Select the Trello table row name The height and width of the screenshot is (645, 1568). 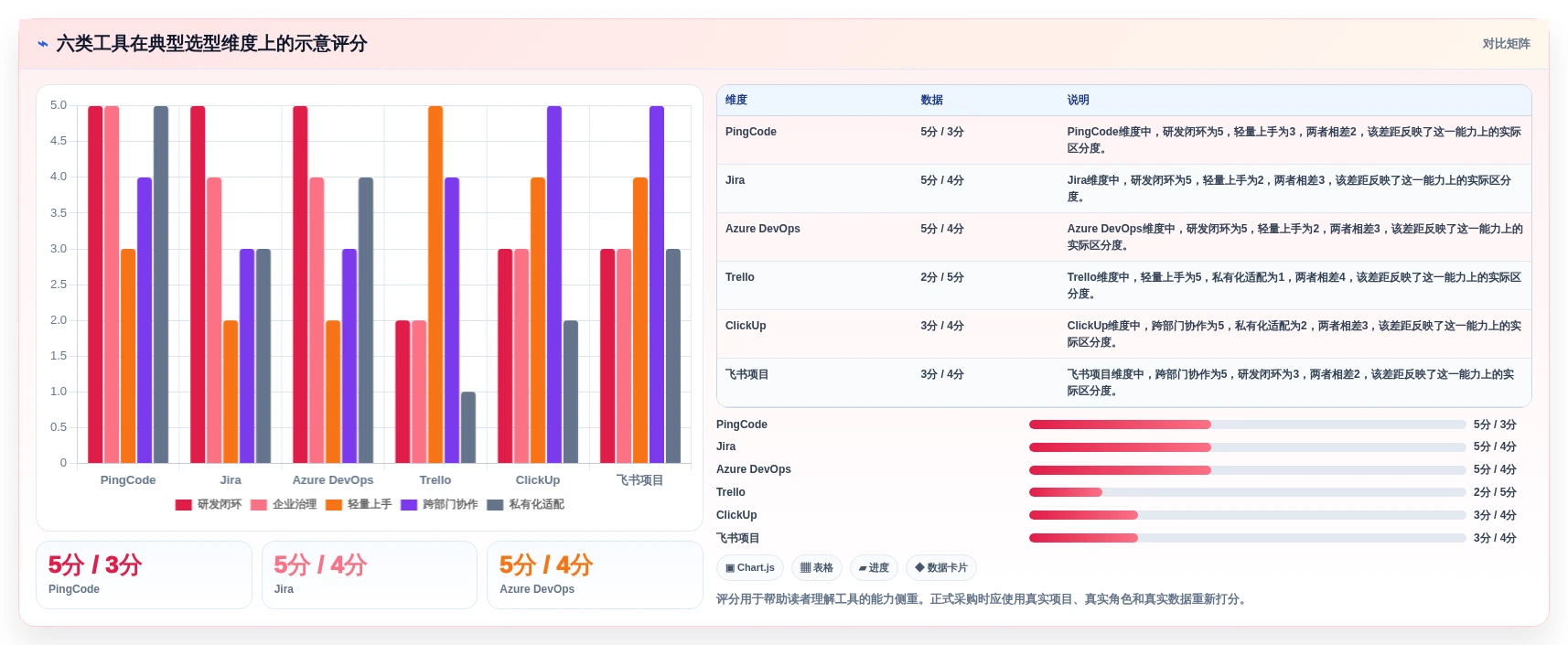tap(740, 277)
